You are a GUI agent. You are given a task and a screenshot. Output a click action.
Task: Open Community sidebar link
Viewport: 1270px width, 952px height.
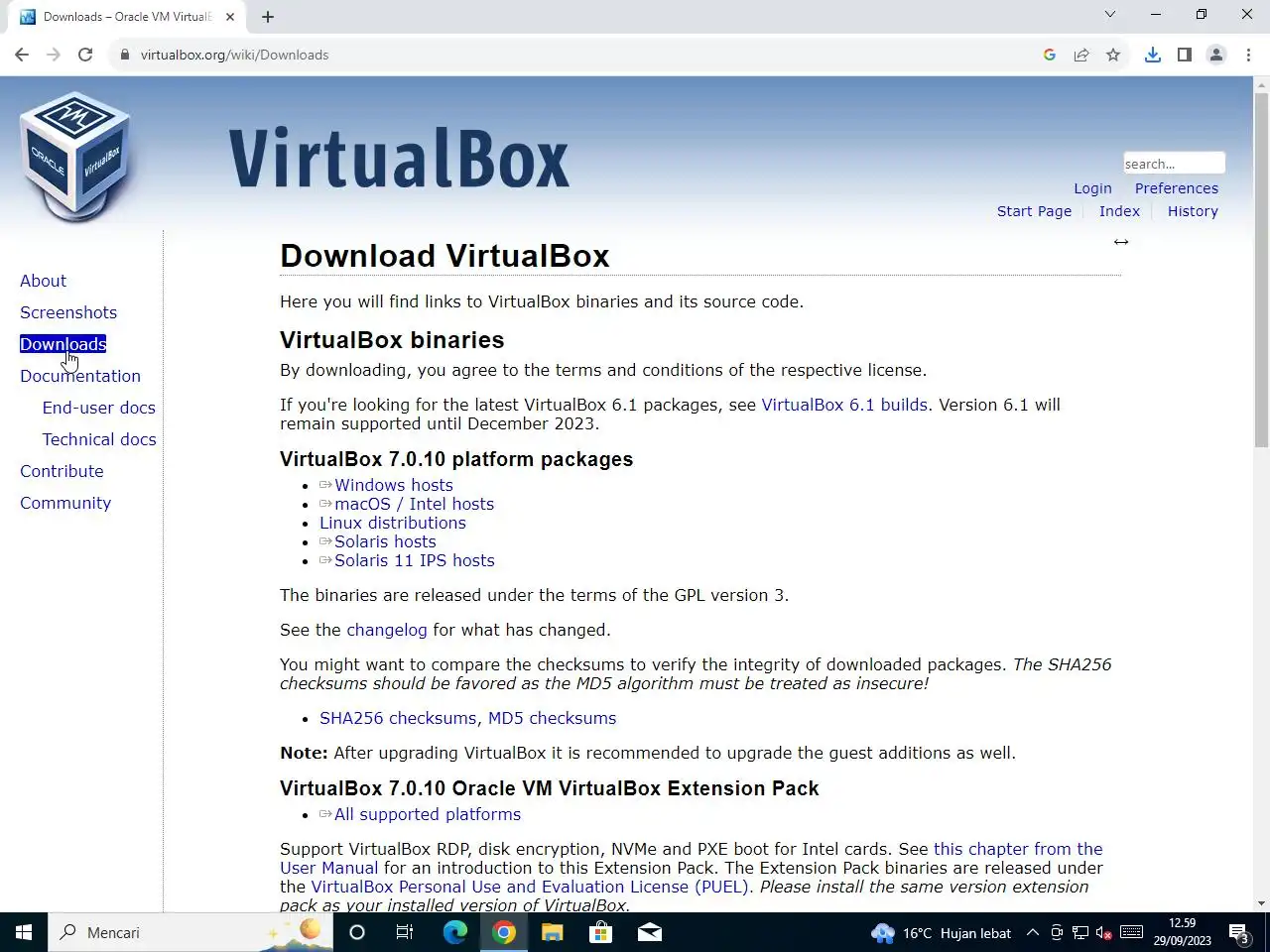click(x=65, y=503)
